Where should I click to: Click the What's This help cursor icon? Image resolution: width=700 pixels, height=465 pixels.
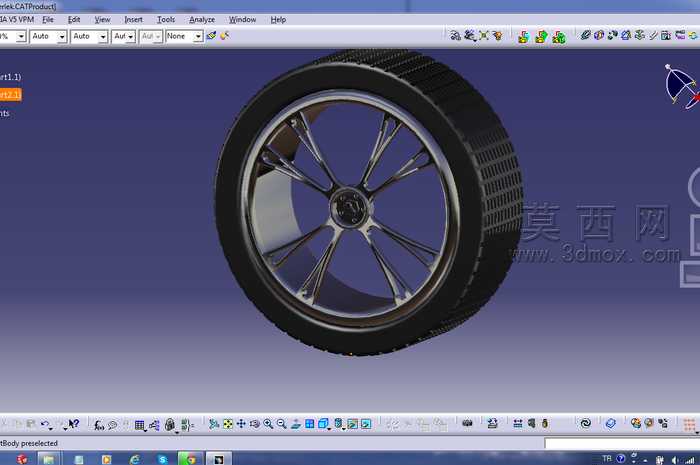[74, 423]
